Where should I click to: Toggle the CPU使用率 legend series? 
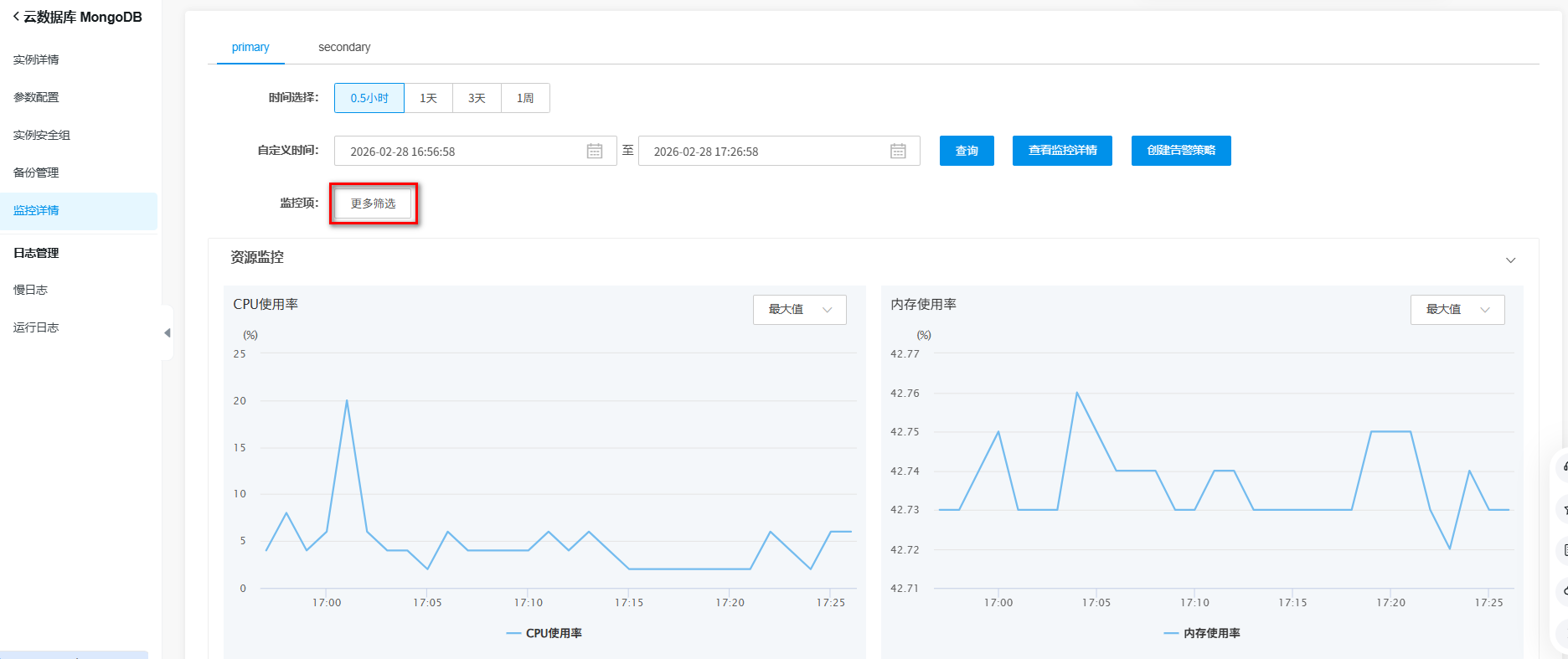(544, 633)
